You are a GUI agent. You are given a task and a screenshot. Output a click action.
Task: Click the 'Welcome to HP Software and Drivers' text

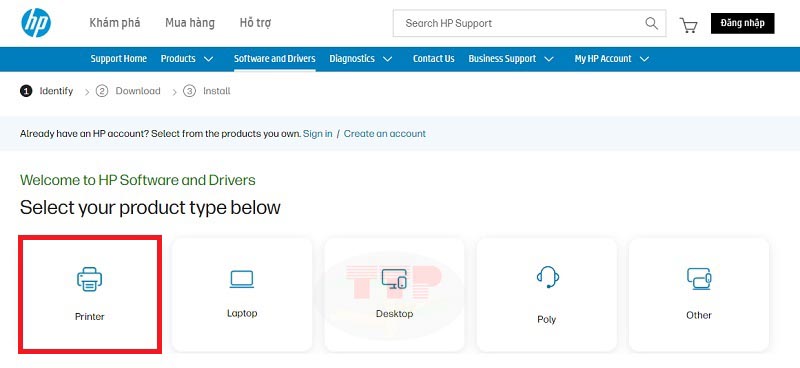tap(138, 180)
